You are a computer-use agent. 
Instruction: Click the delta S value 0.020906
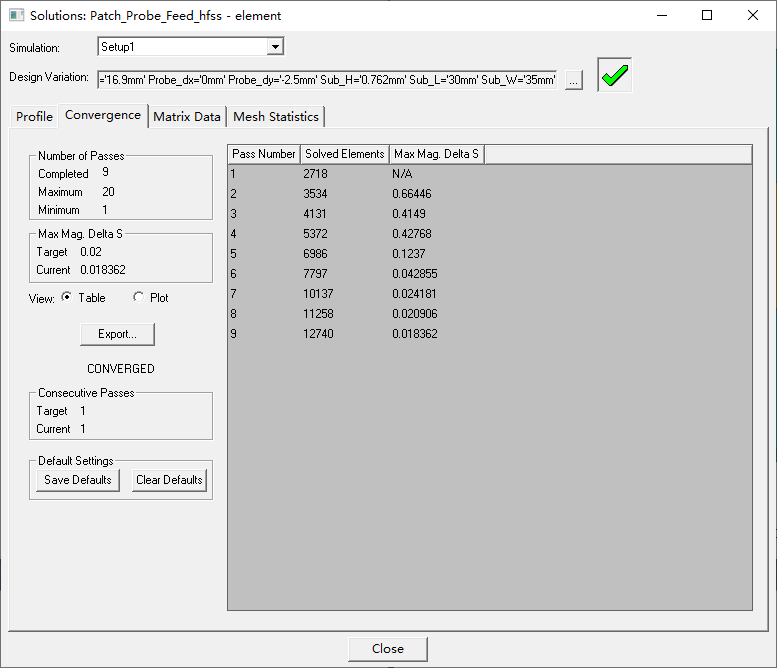(x=415, y=314)
